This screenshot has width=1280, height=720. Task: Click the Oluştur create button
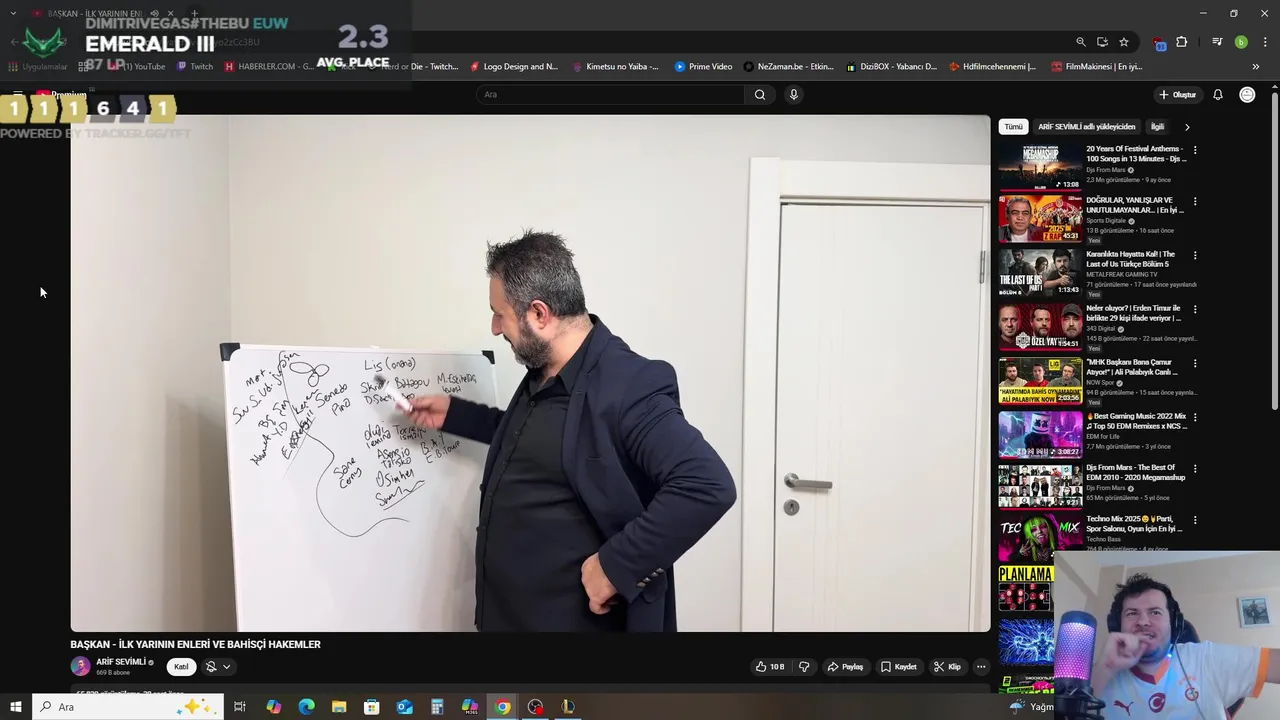pos(1177,95)
